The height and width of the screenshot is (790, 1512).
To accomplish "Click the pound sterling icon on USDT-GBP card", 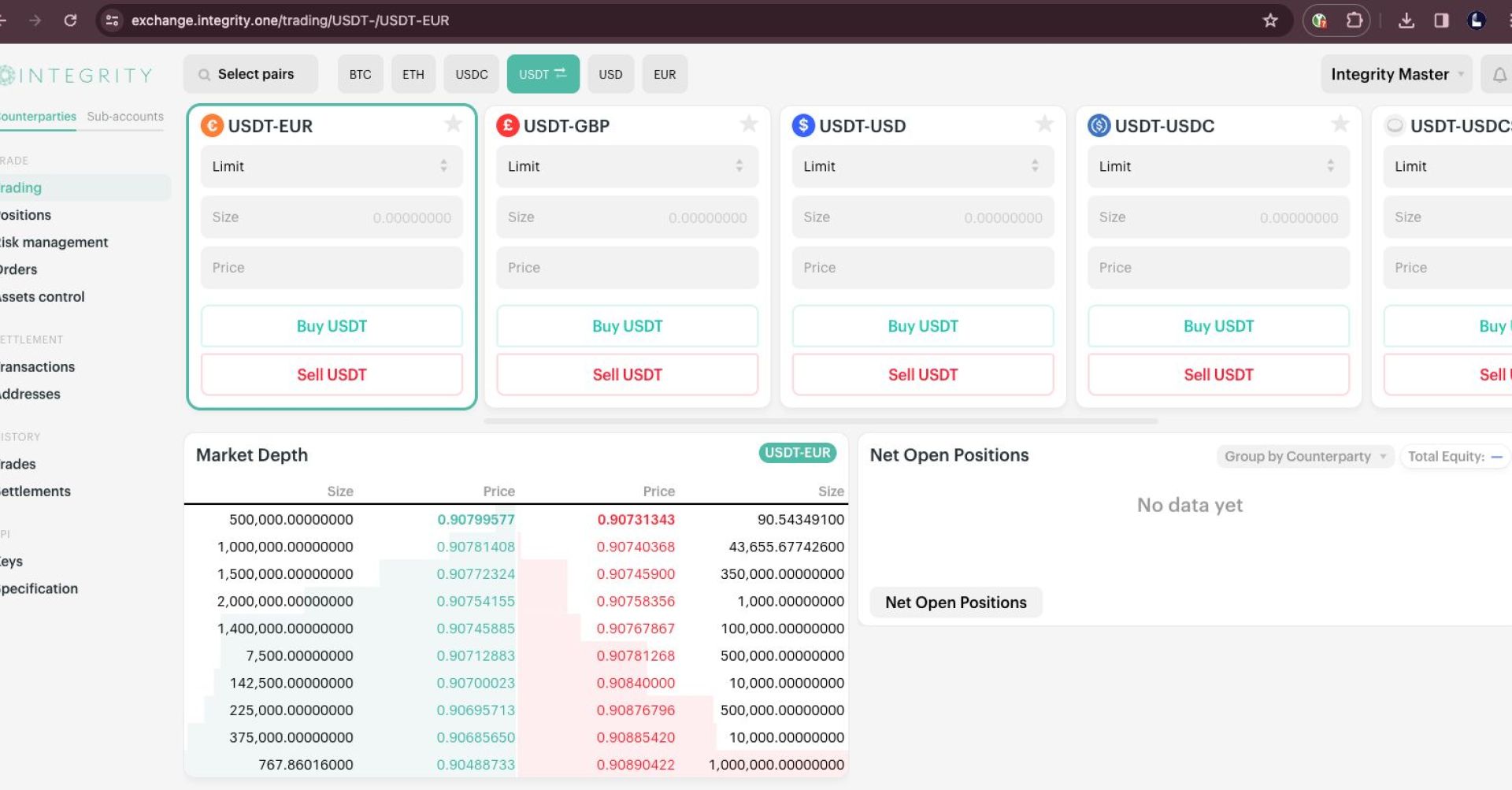I will click(x=507, y=125).
